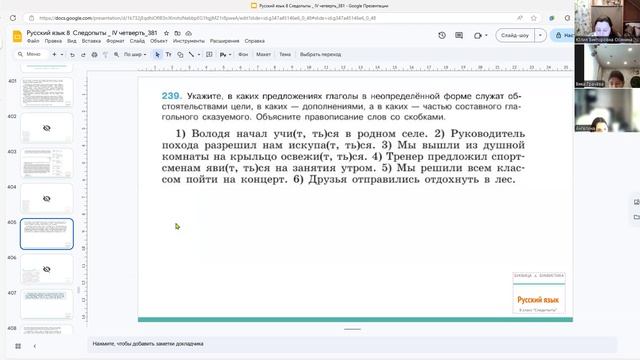Start the Слайд-шоу presentation
Viewport: 640px width, 360px height.
point(515,36)
